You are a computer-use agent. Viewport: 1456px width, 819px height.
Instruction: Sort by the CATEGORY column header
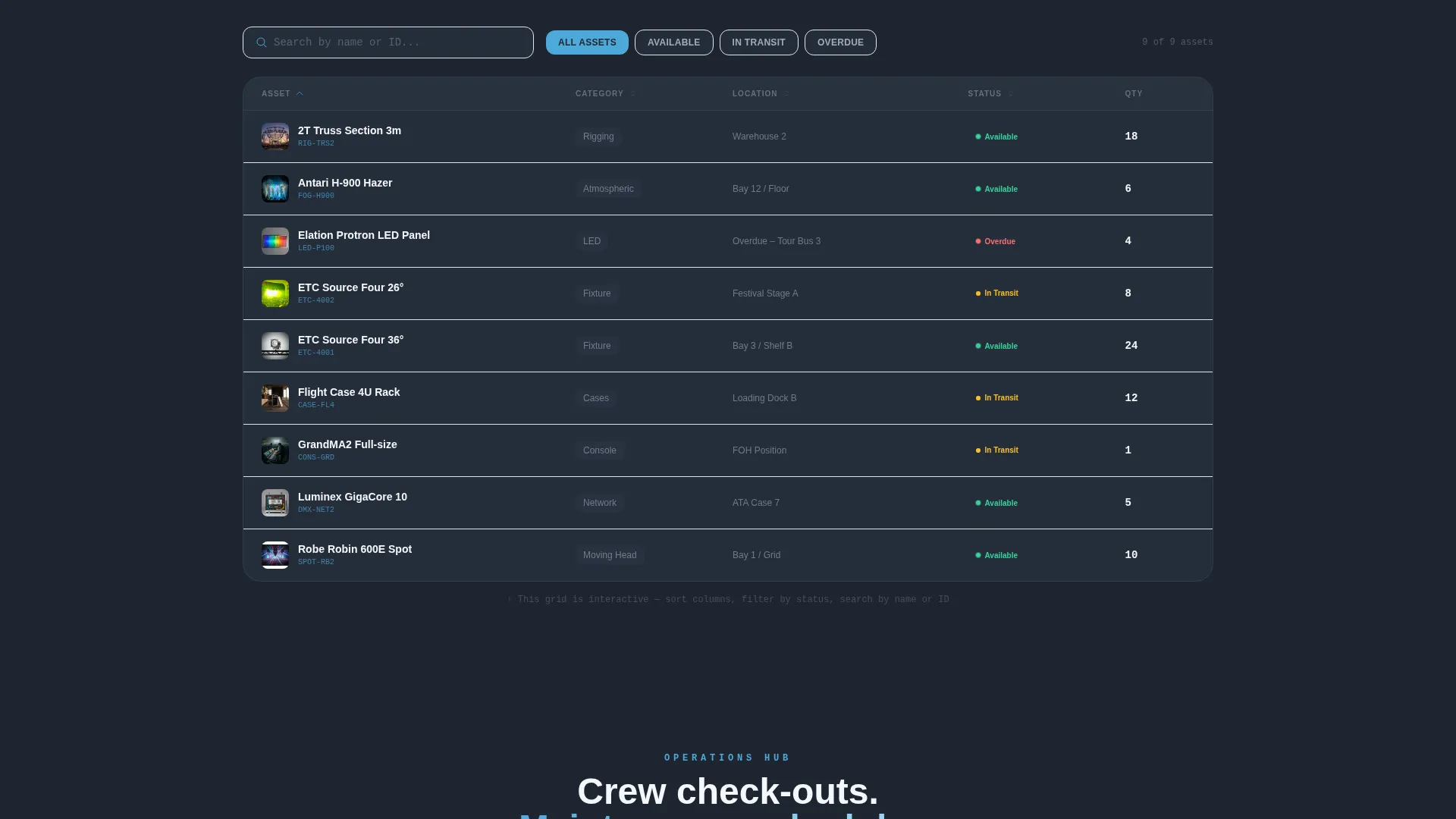(x=605, y=94)
